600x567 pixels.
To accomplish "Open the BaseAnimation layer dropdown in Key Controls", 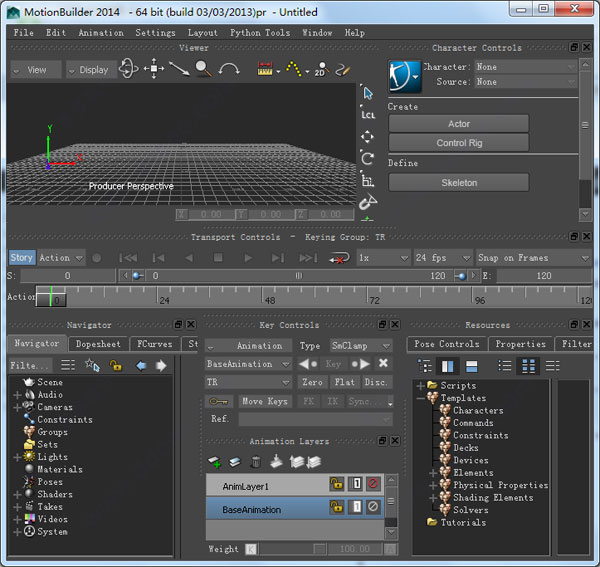I will [248, 364].
